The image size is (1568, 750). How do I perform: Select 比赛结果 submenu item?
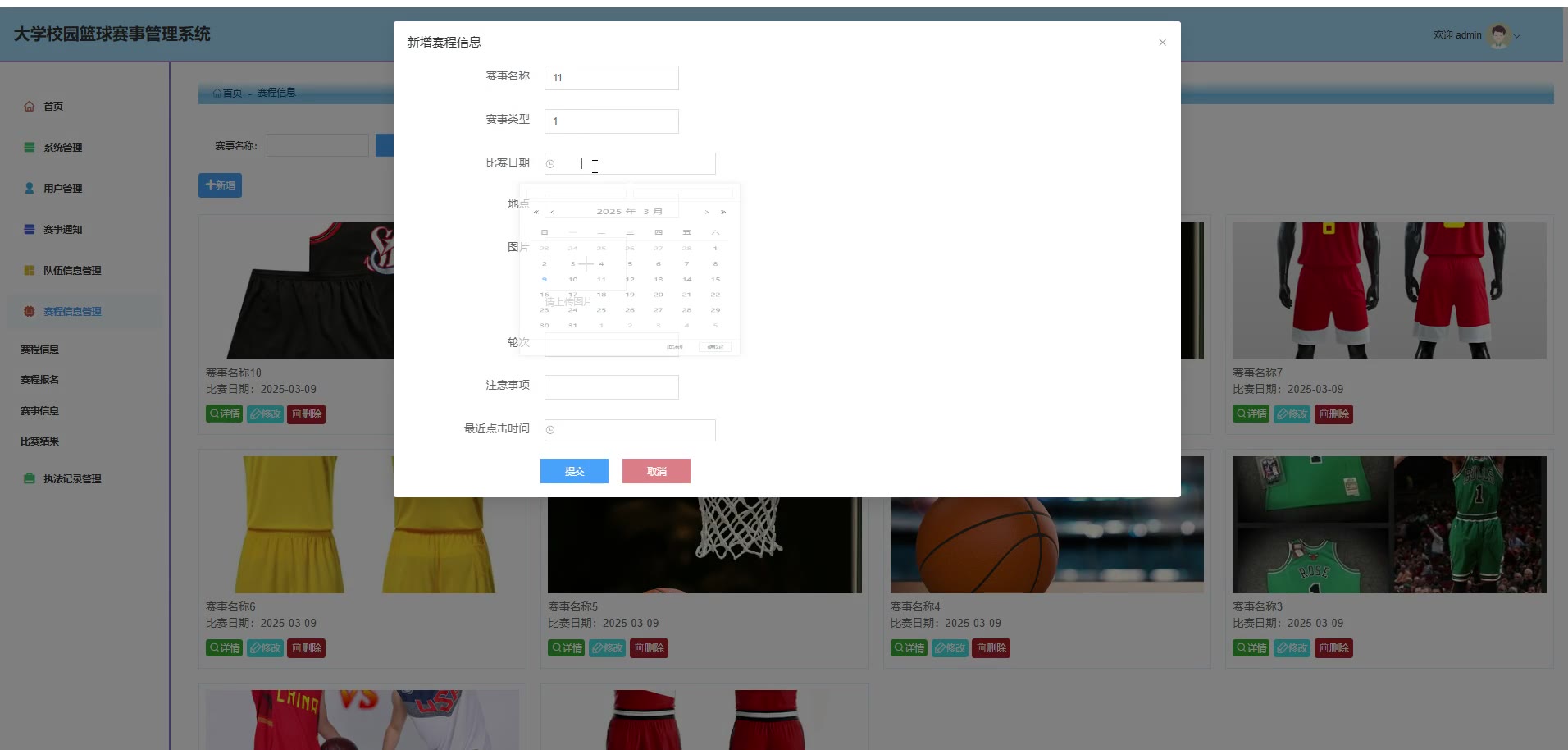(x=39, y=441)
